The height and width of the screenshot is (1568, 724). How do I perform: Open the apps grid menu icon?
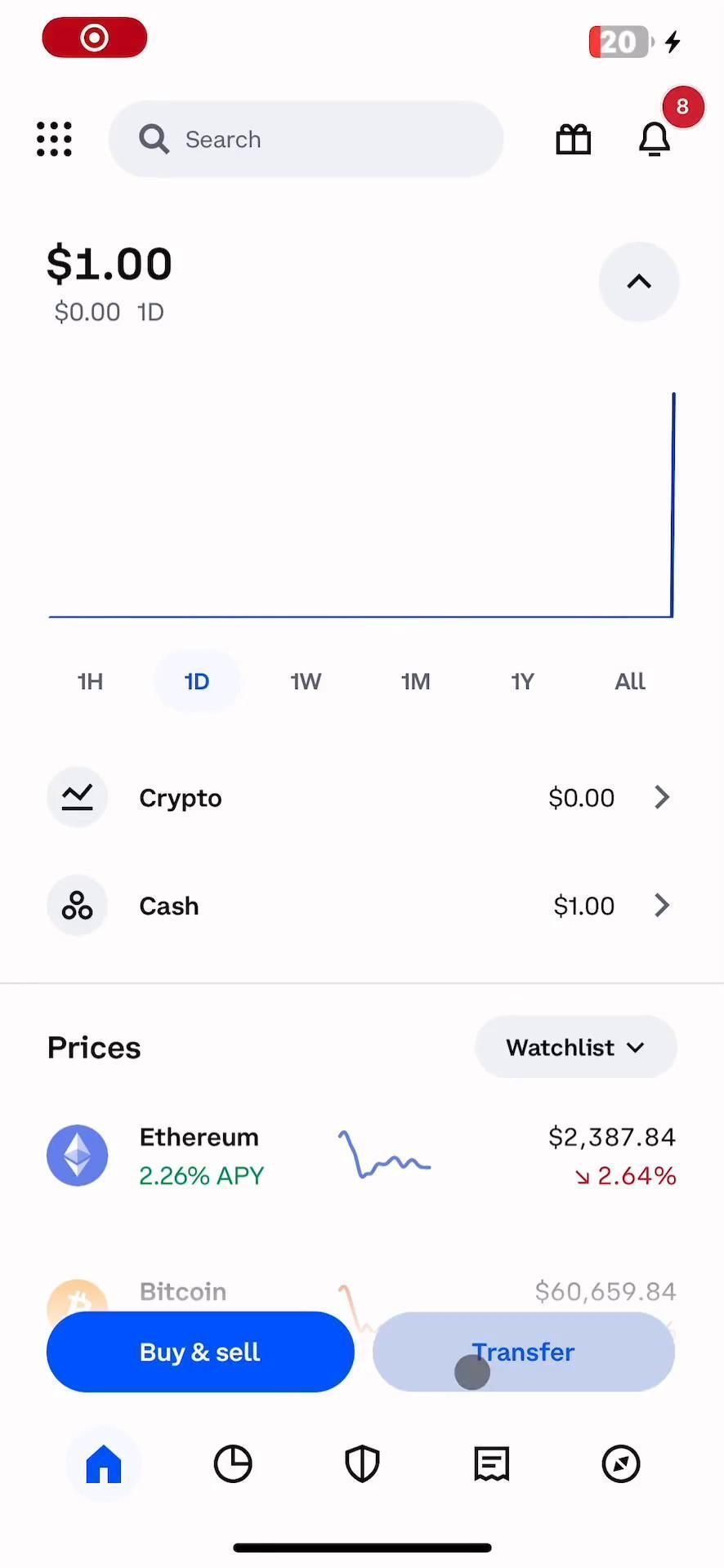[x=55, y=140]
